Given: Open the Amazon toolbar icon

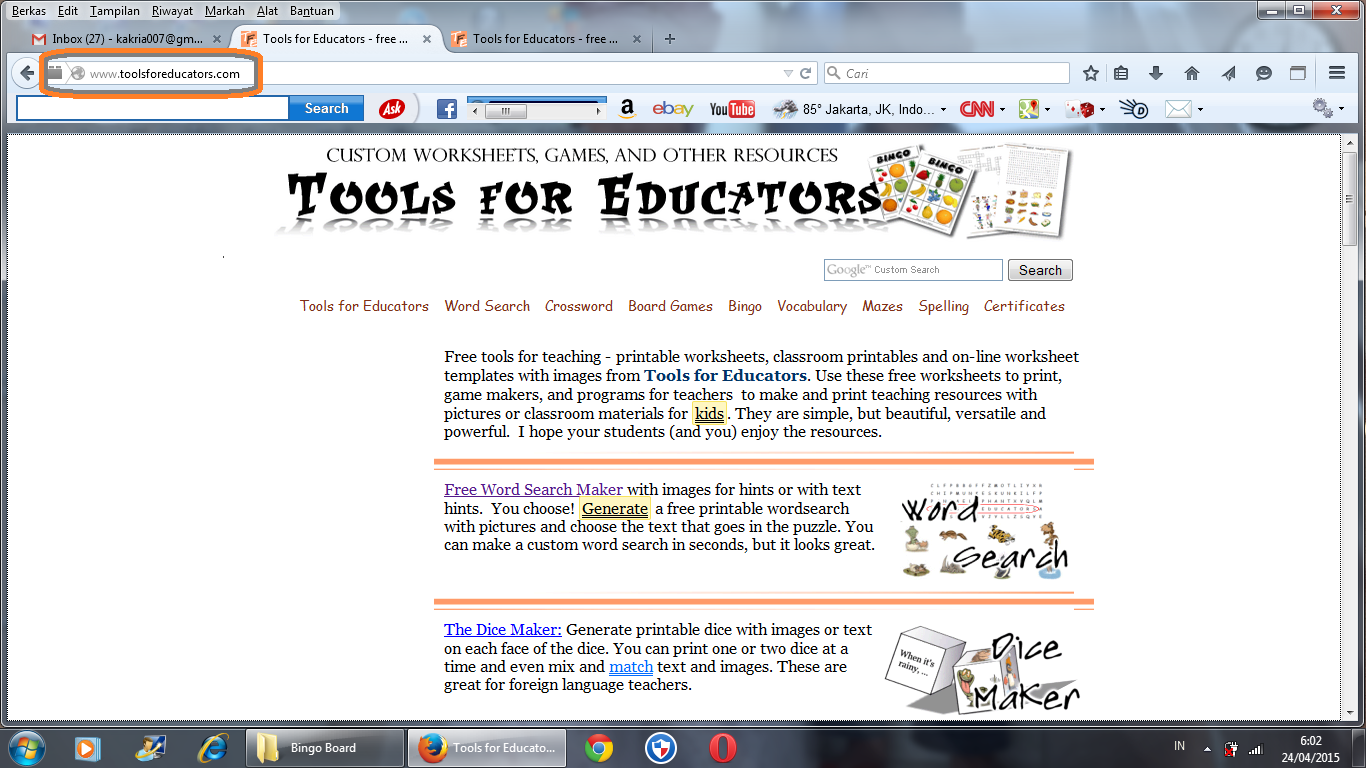Looking at the screenshot, I should [627, 109].
